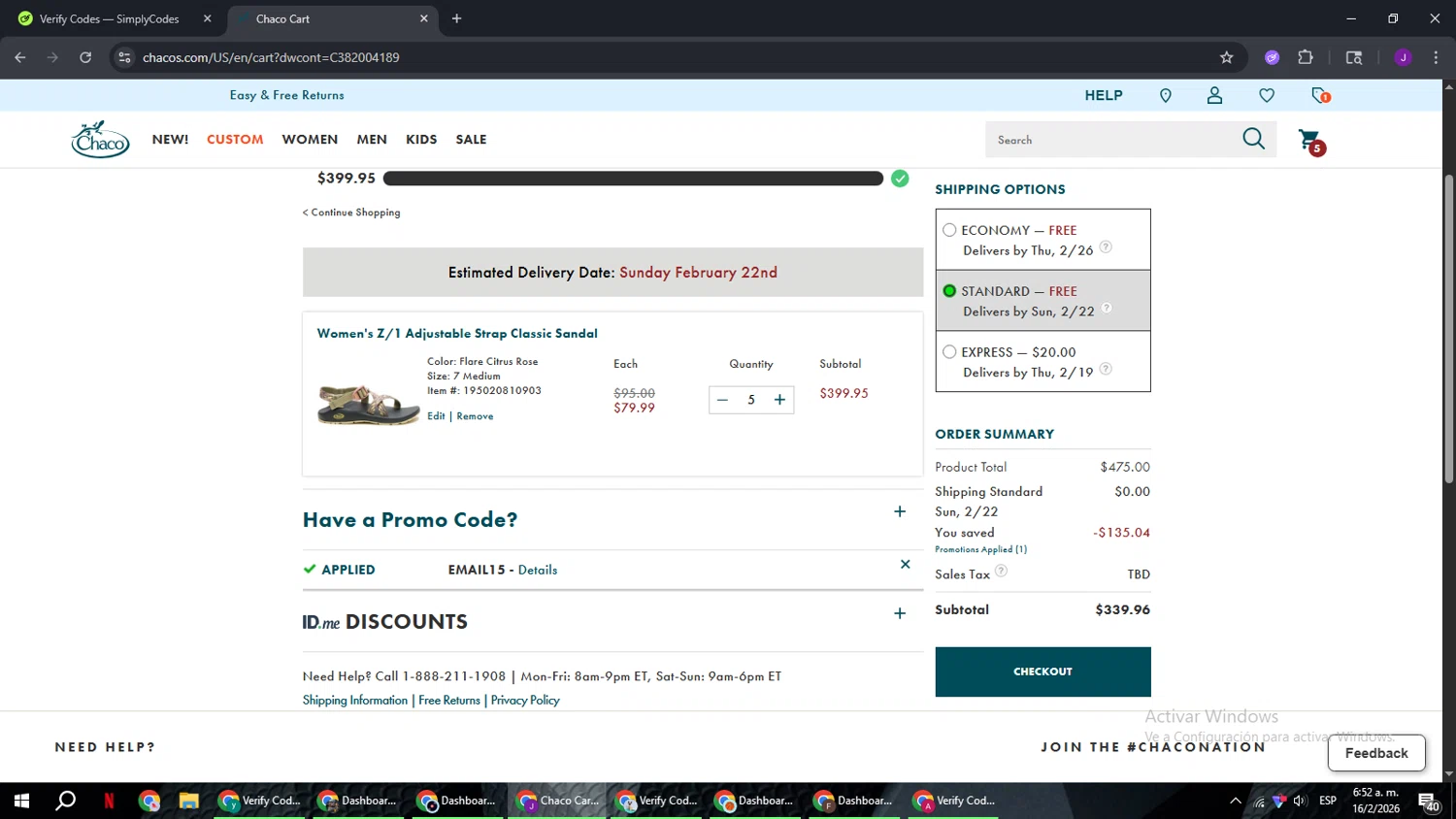Click the page vertical scrollbar
This screenshot has height=819, width=1456.
[1449, 330]
